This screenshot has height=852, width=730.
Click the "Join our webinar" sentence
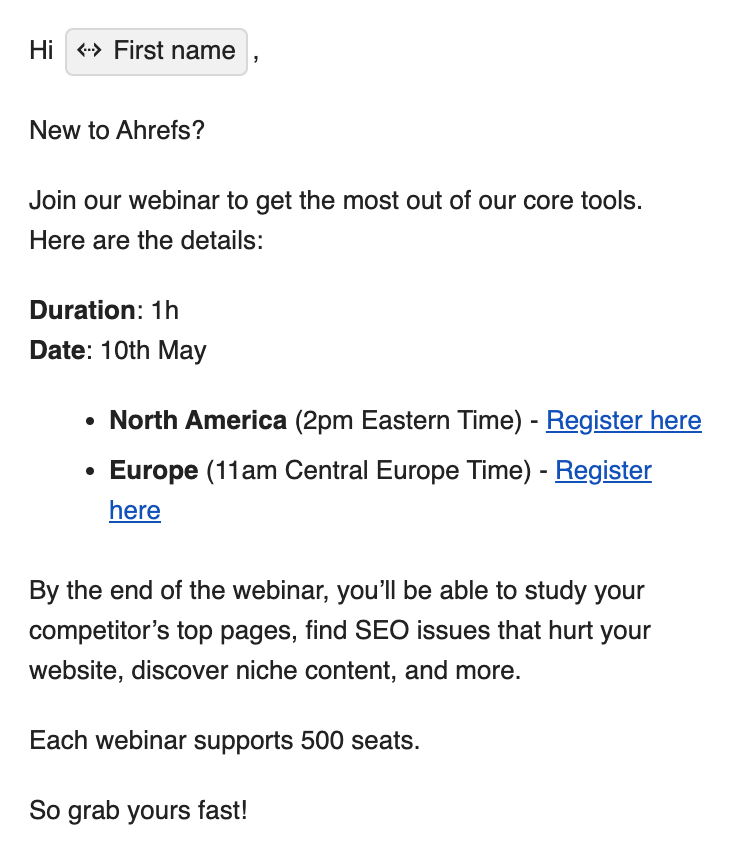click(x=336, y=201)
